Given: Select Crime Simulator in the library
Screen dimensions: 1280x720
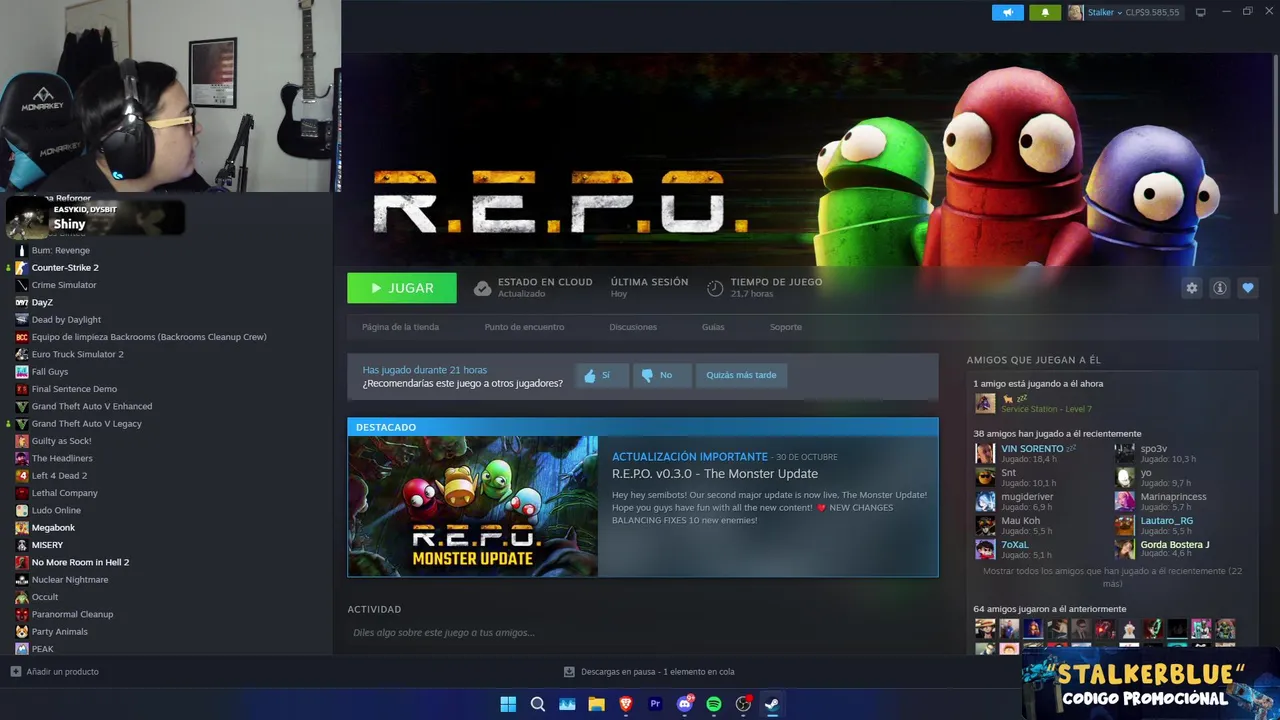Looking at the screenshot, I should click(64, 285).
